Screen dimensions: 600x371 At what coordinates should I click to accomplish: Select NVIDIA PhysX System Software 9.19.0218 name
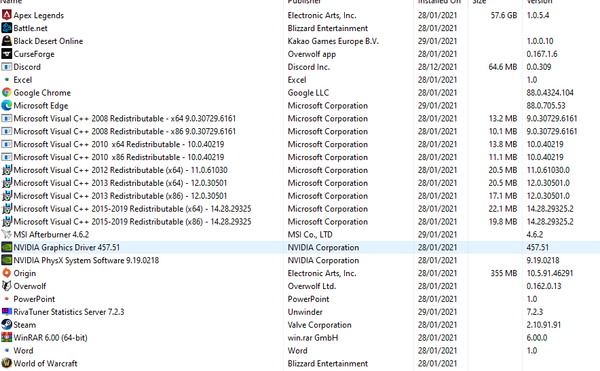(x=86, y=260)
